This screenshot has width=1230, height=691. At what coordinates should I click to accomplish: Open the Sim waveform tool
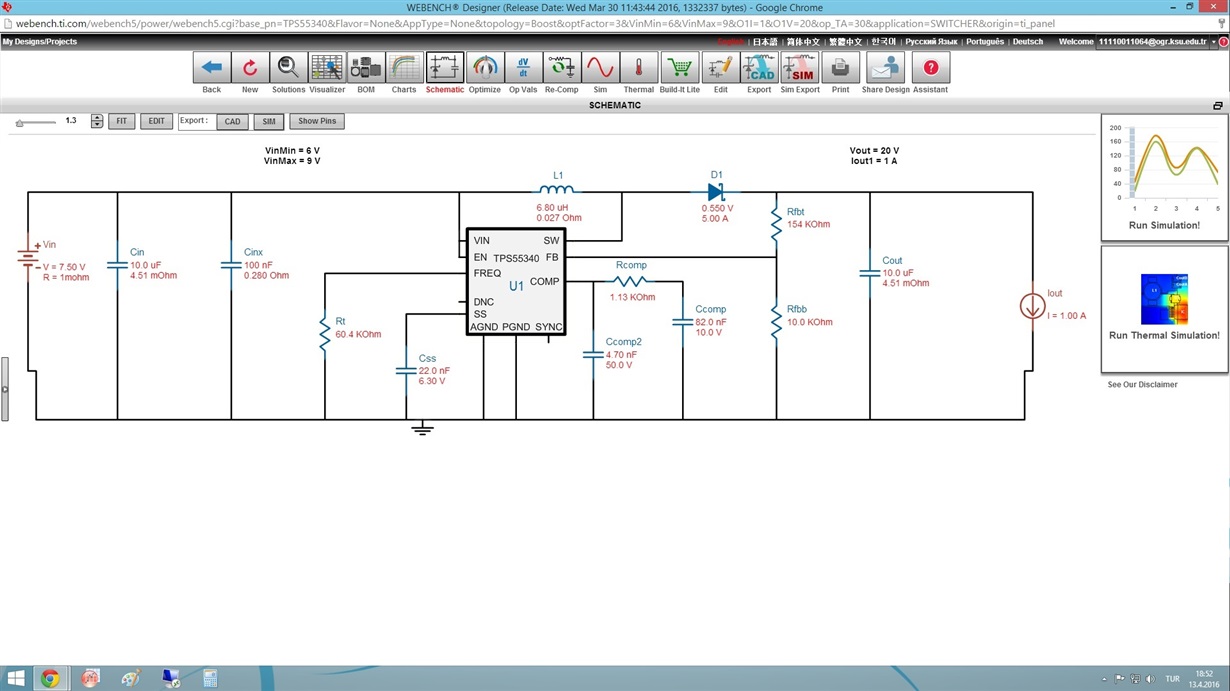pyautogui.click(x=600, y=68)
